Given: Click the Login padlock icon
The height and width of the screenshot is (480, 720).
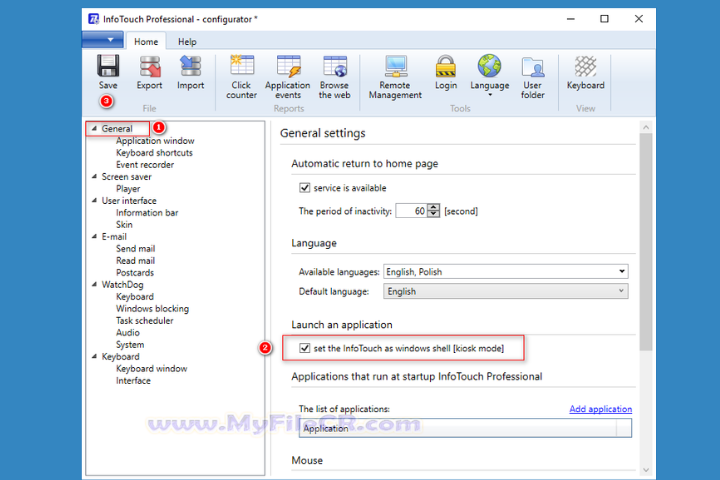Looking at the screenshot, I should tap(445, 66).
